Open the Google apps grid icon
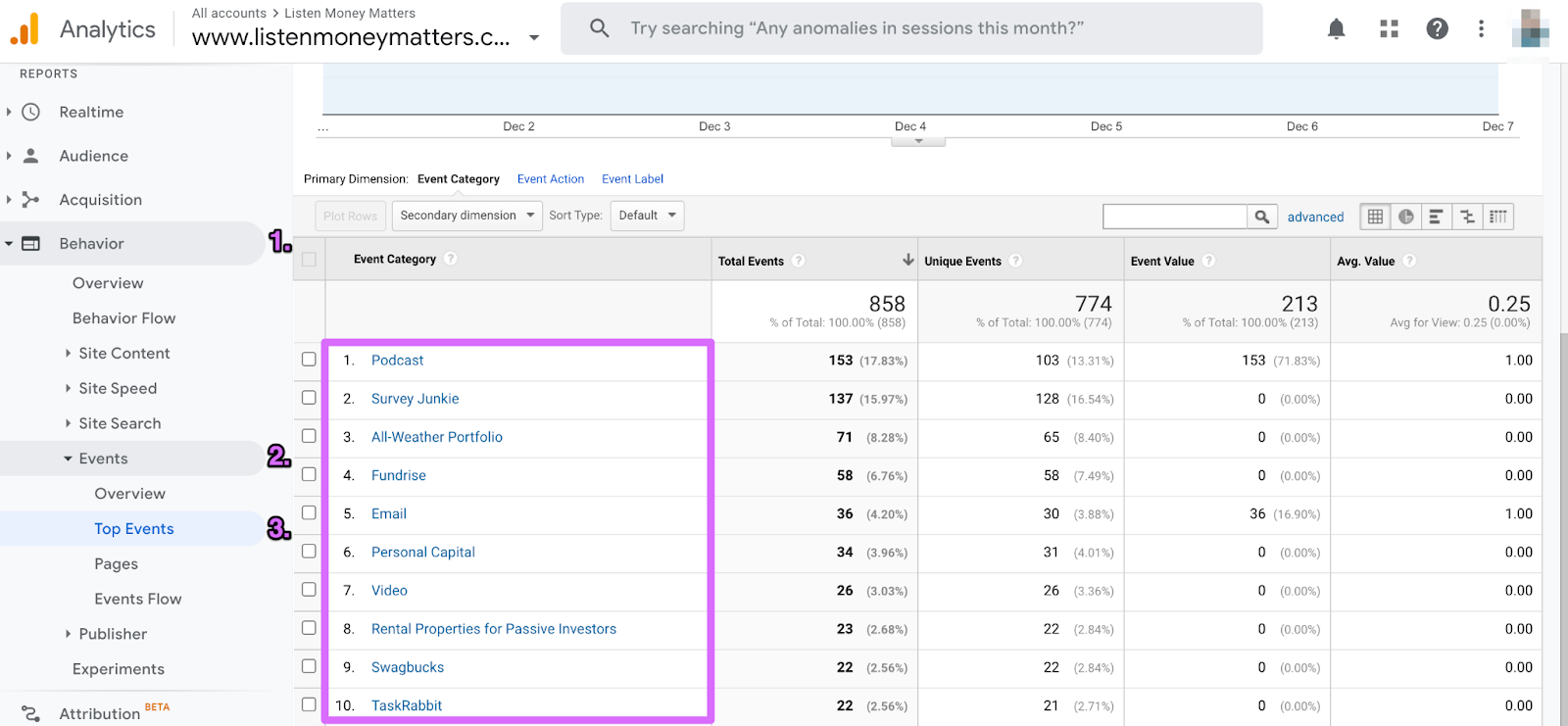 point(1389,28)
